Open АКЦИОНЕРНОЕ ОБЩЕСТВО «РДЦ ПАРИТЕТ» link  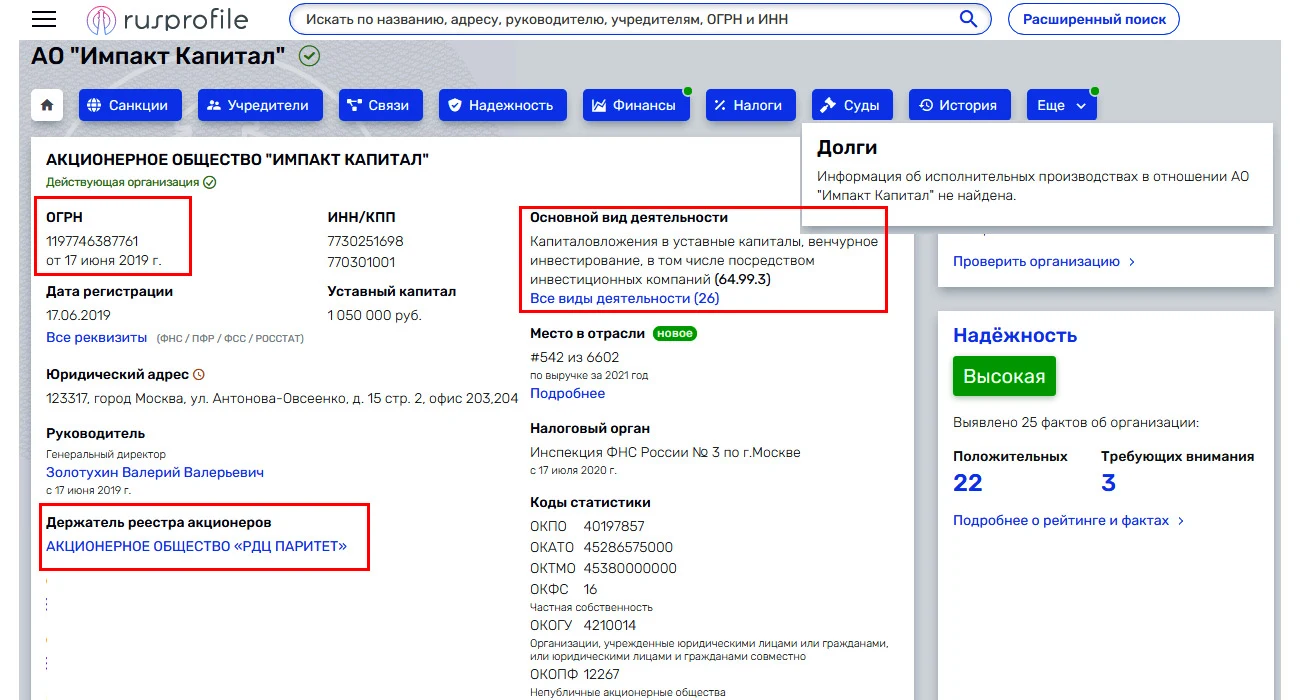click(x=196, y=546)
